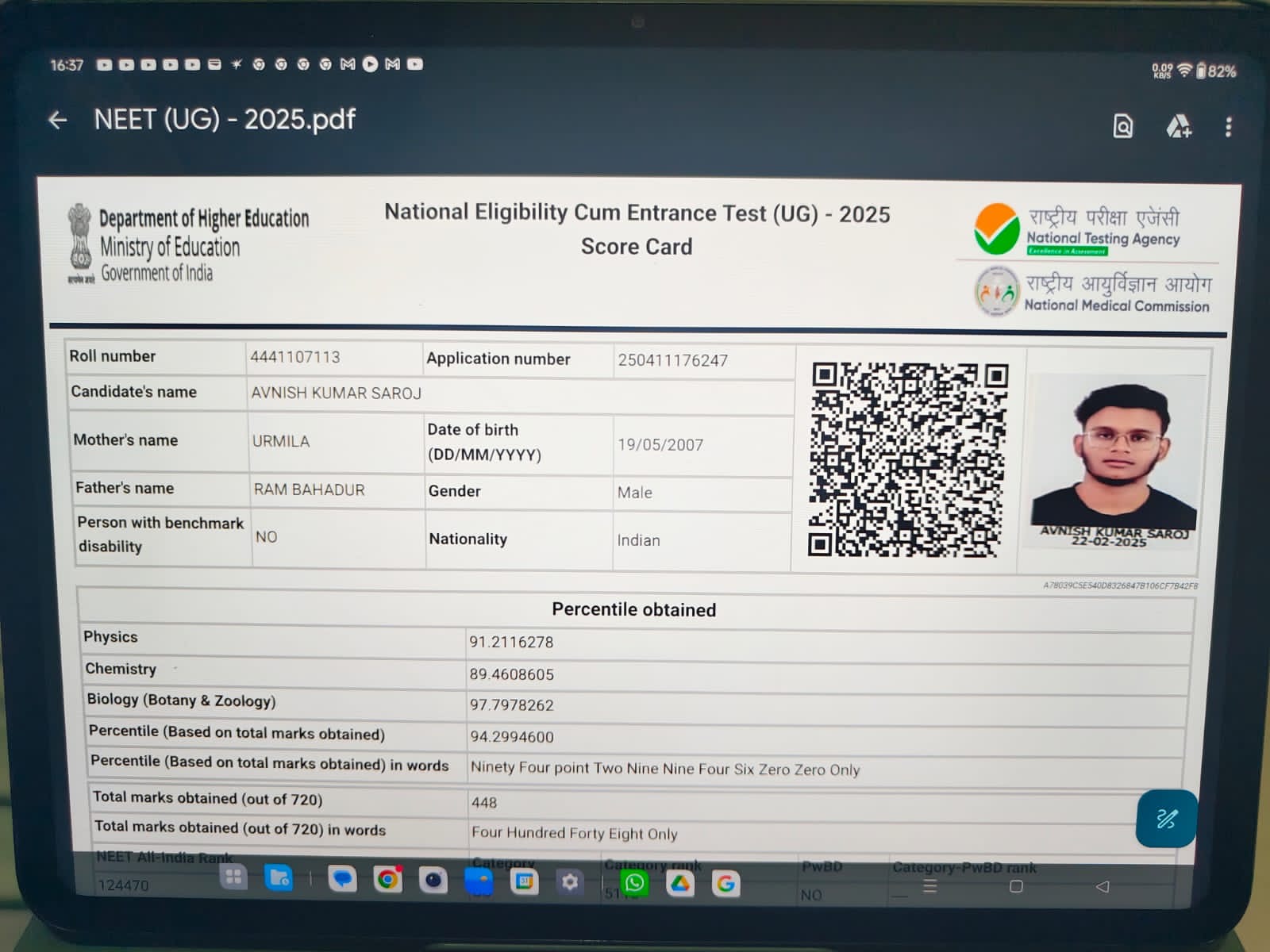This screenshot has height=952, width=1270.
Task: Tap the recent apps navigation button
Action: [x=930, y=886]
